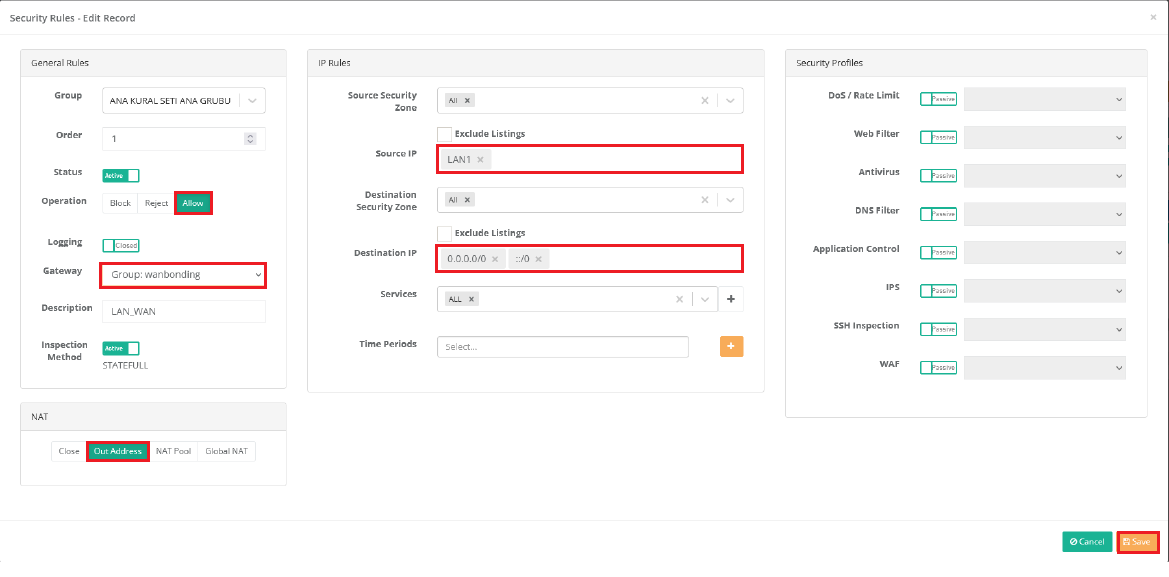Enable the Logging switch
Image resolution: width=1169 pixels, height=577 pixels.
click(120, 245)
